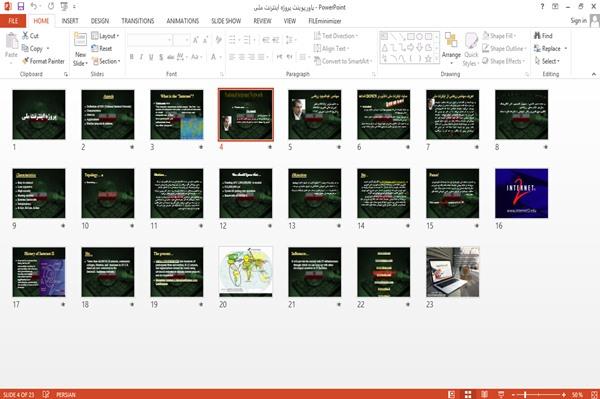Open the Layout dropdown

[105, 36]
